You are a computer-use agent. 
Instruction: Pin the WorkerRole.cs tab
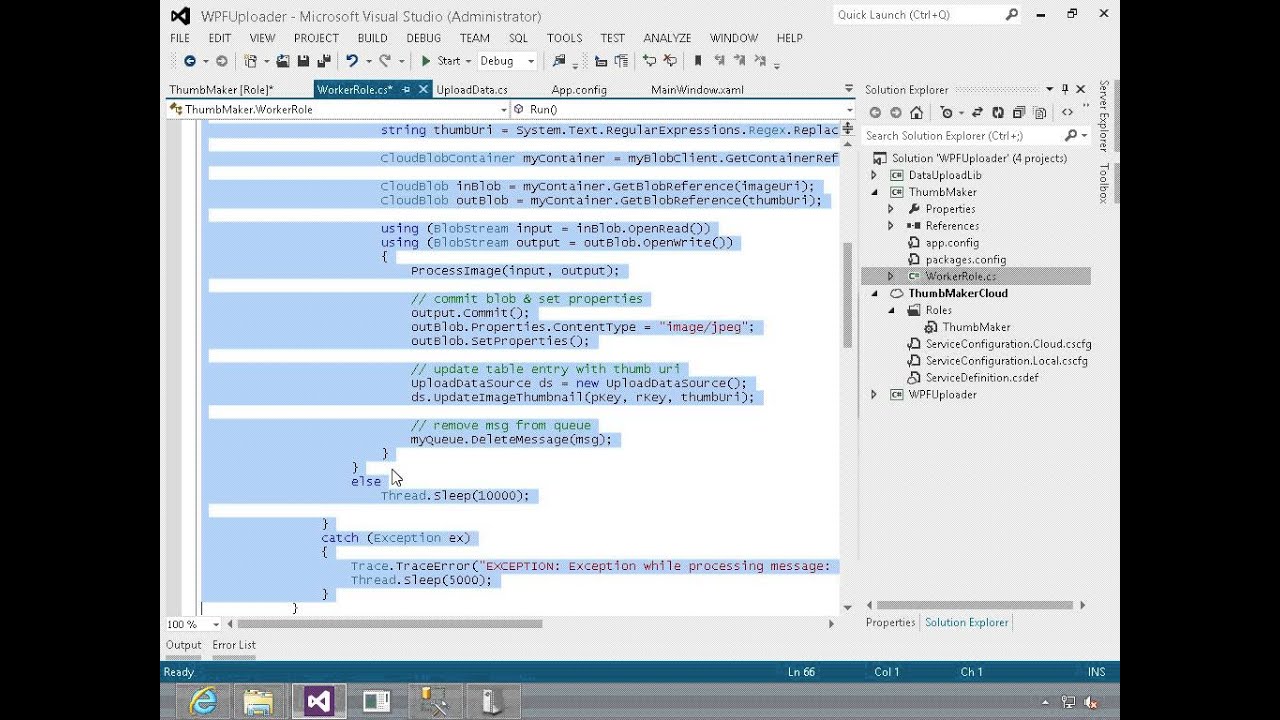(x=406, y=90)
